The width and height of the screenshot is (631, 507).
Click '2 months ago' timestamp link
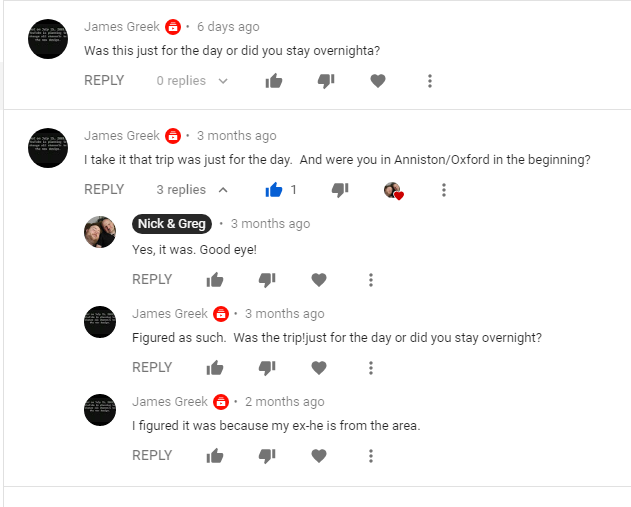pos(285,402)
